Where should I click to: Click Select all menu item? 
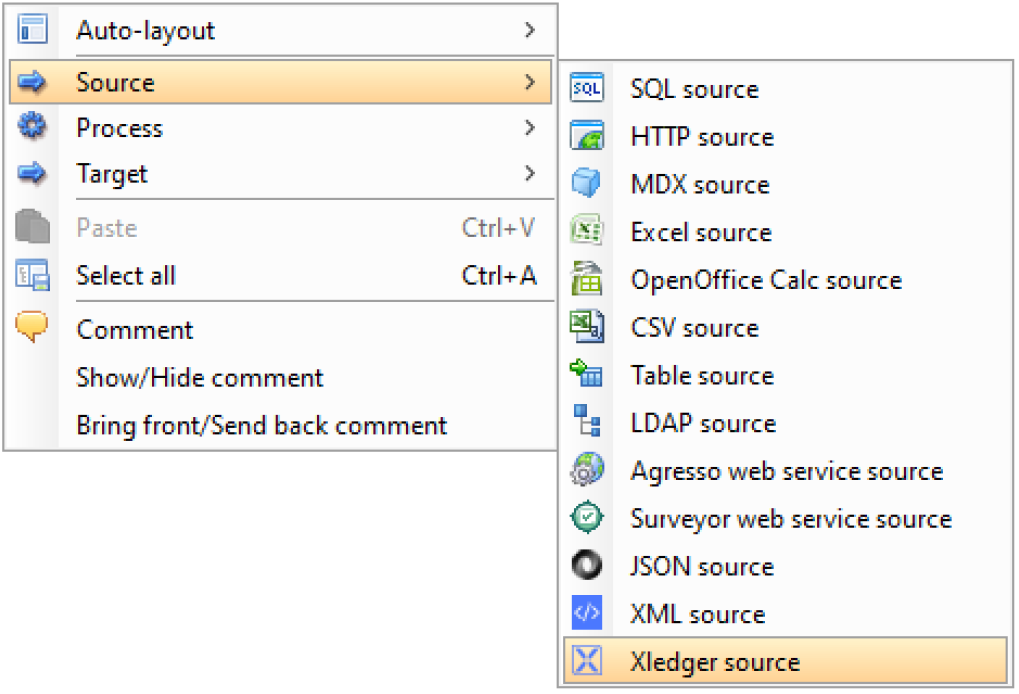[x=126, y=276]
